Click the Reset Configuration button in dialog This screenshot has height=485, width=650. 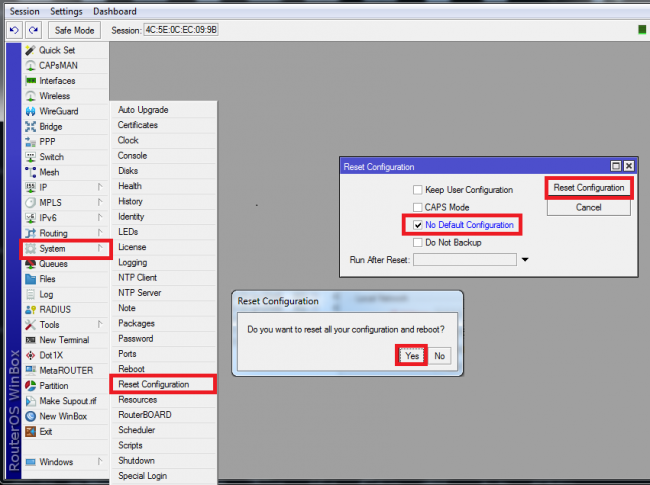click(589, 188)
